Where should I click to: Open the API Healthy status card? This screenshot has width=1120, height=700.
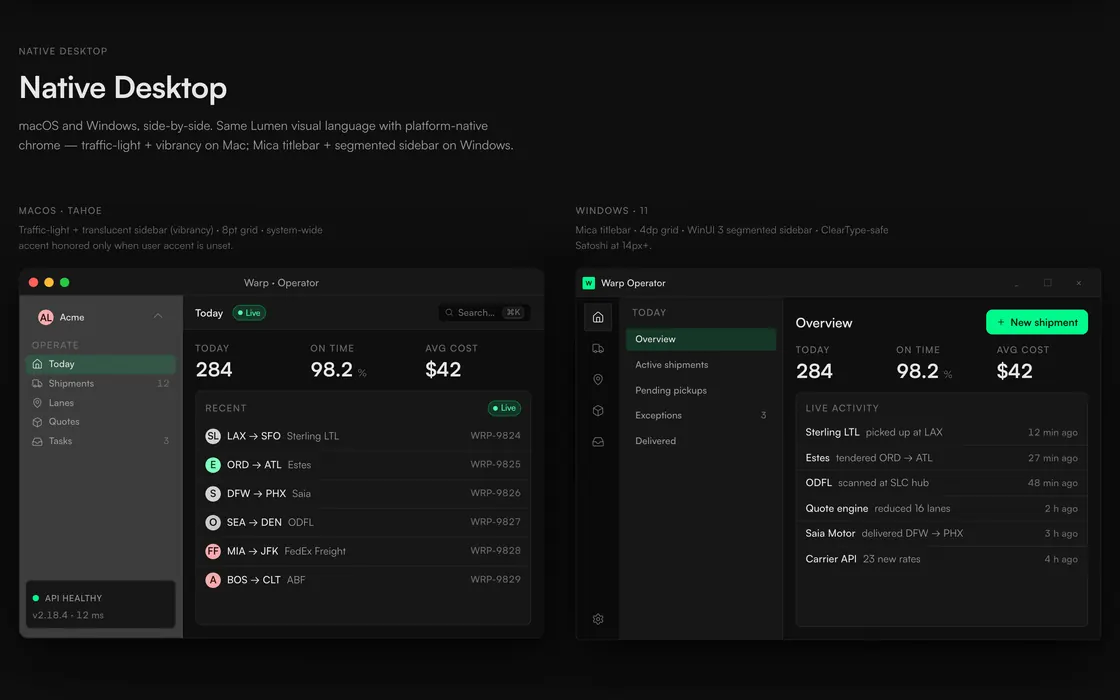pos(101,604)
